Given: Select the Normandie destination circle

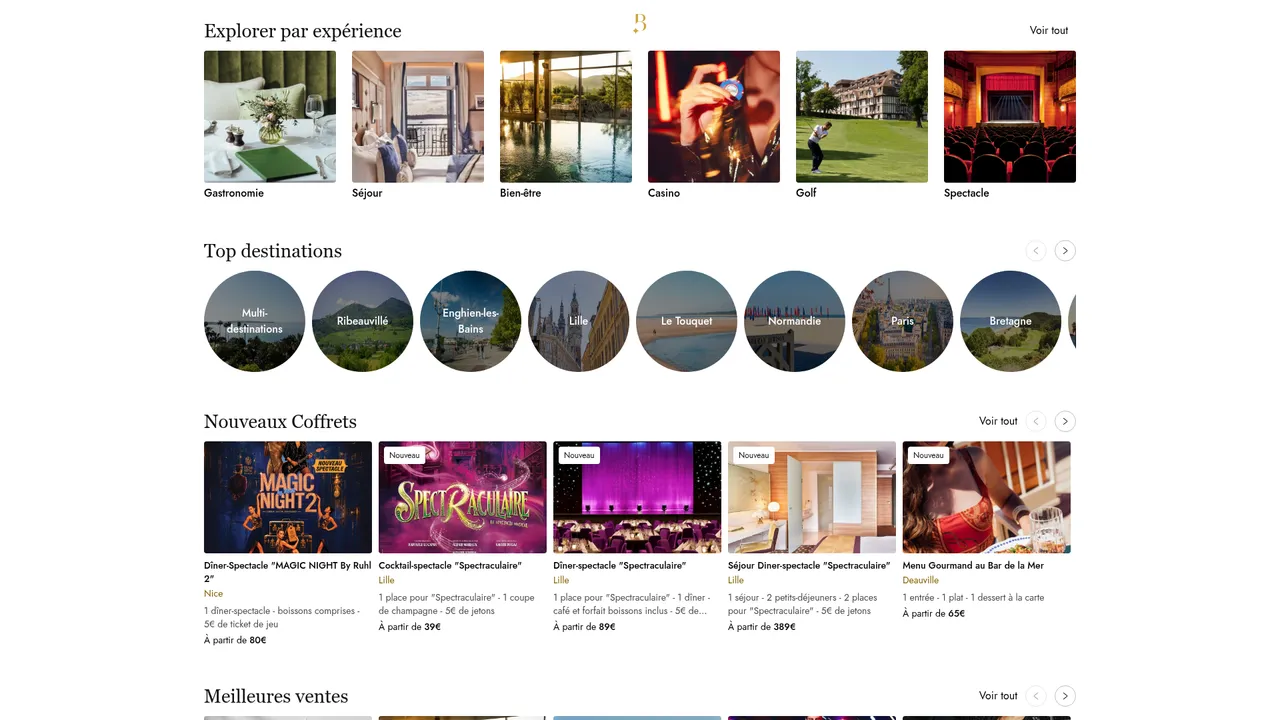Looking at the screenshot, I should [795, 321].
